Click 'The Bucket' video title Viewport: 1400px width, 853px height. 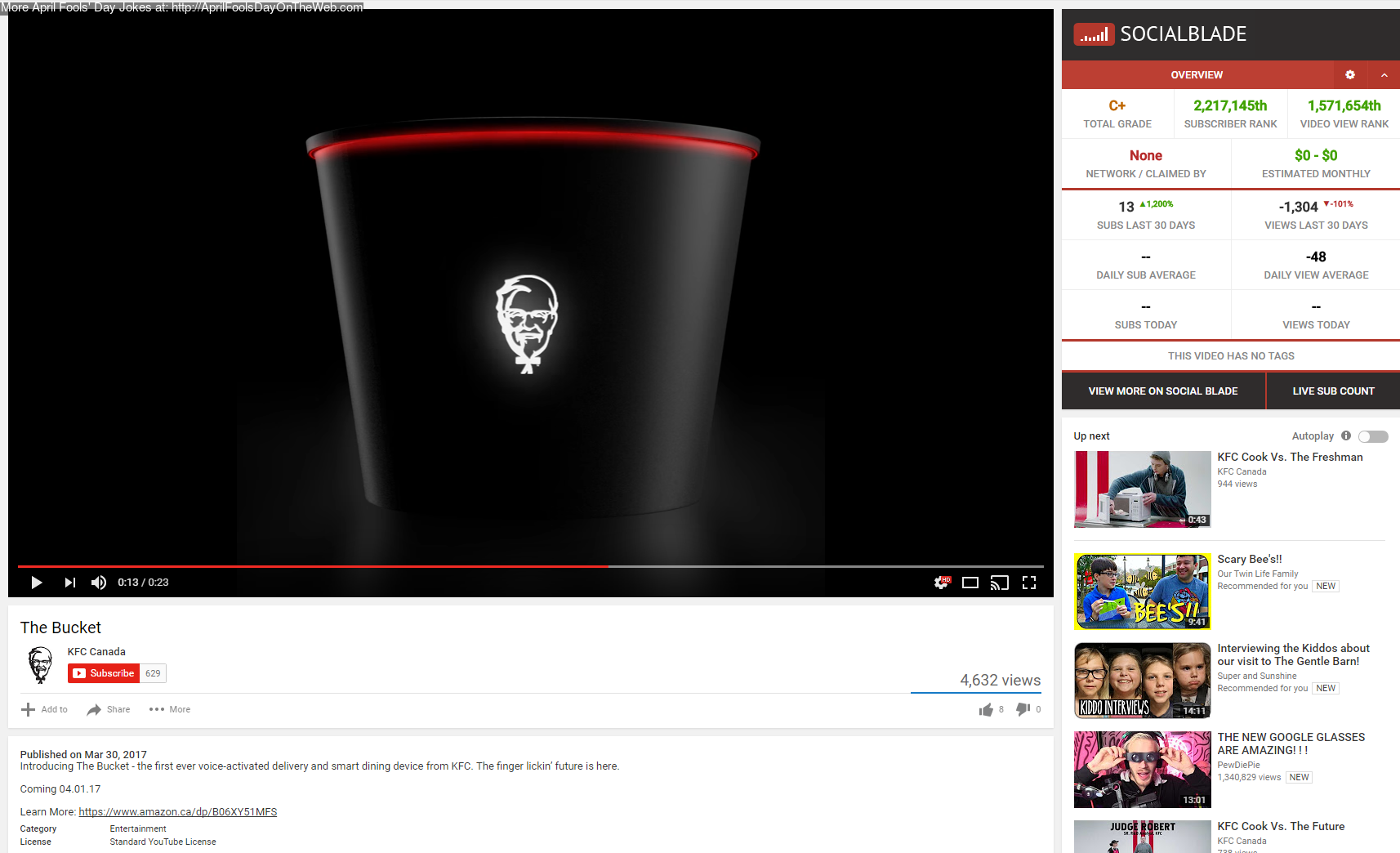click(x=60, y=627)
